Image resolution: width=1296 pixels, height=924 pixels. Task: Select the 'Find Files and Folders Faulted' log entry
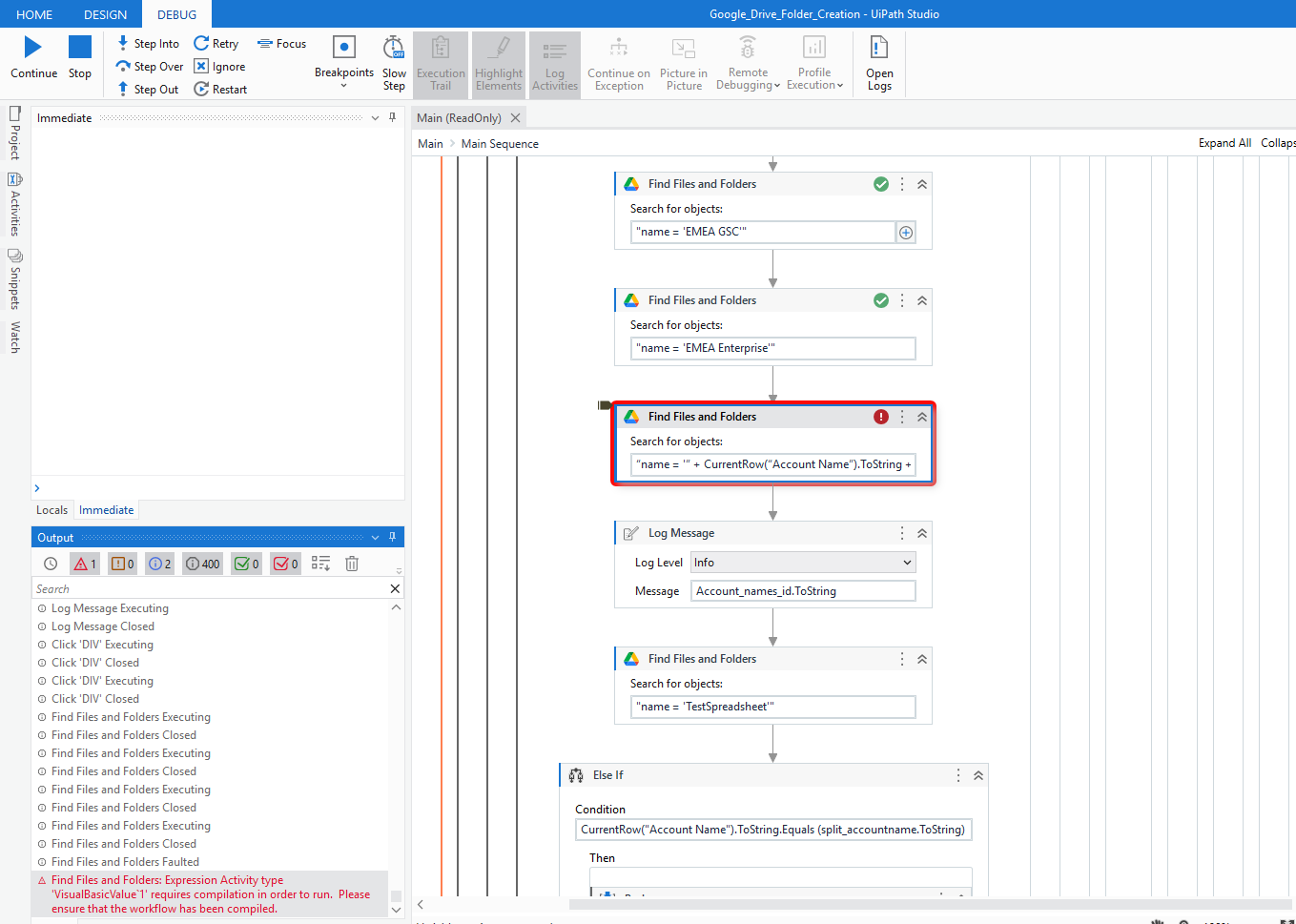pos(125,862)
